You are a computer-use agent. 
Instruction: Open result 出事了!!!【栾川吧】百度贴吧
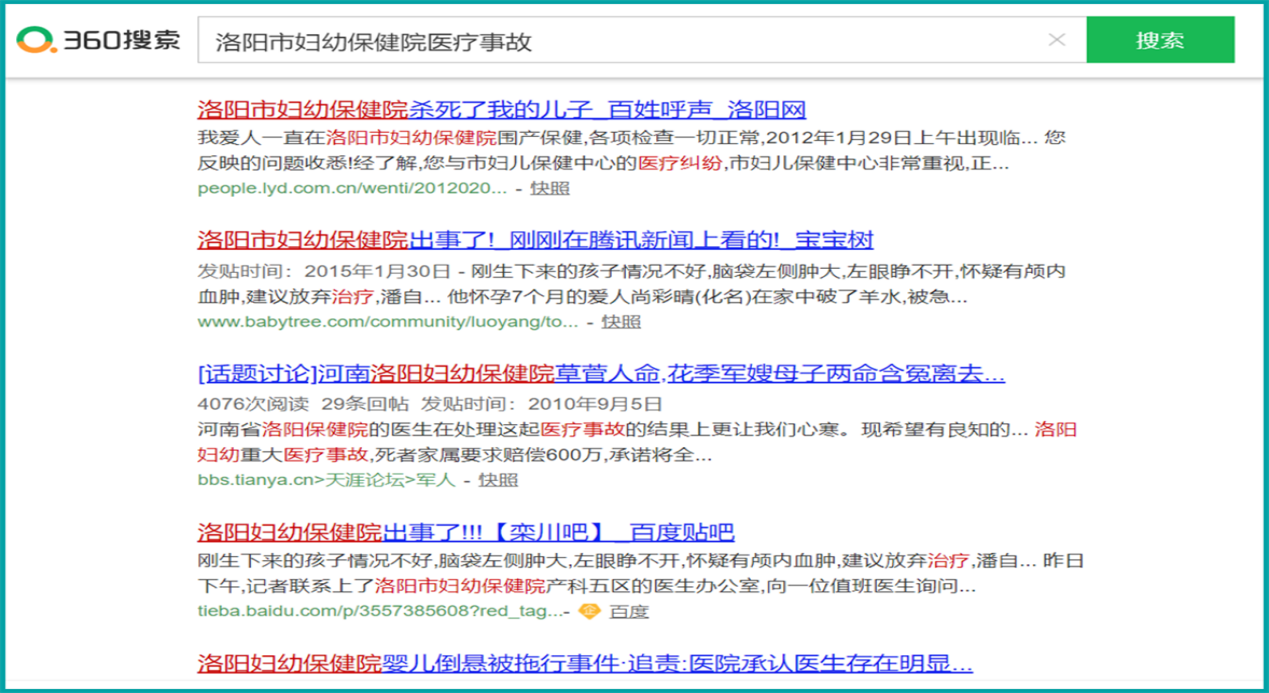coord(466,532)
